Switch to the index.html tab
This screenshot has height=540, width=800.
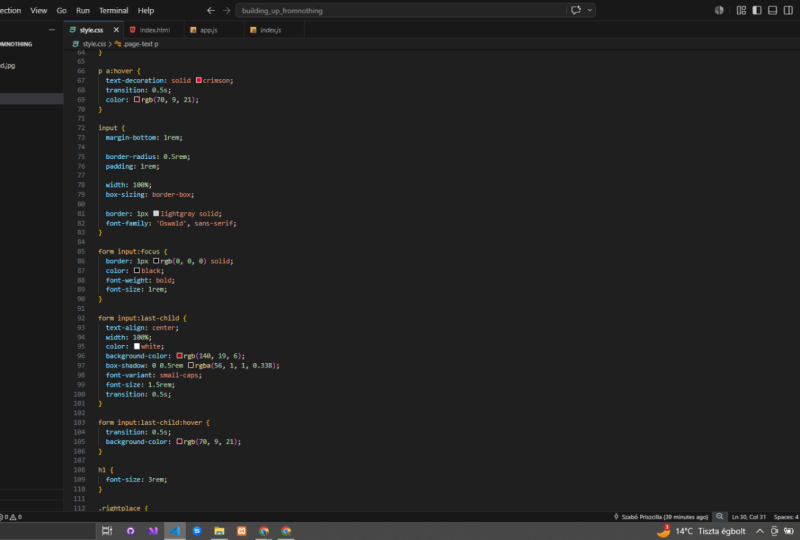tap(155, 30)
